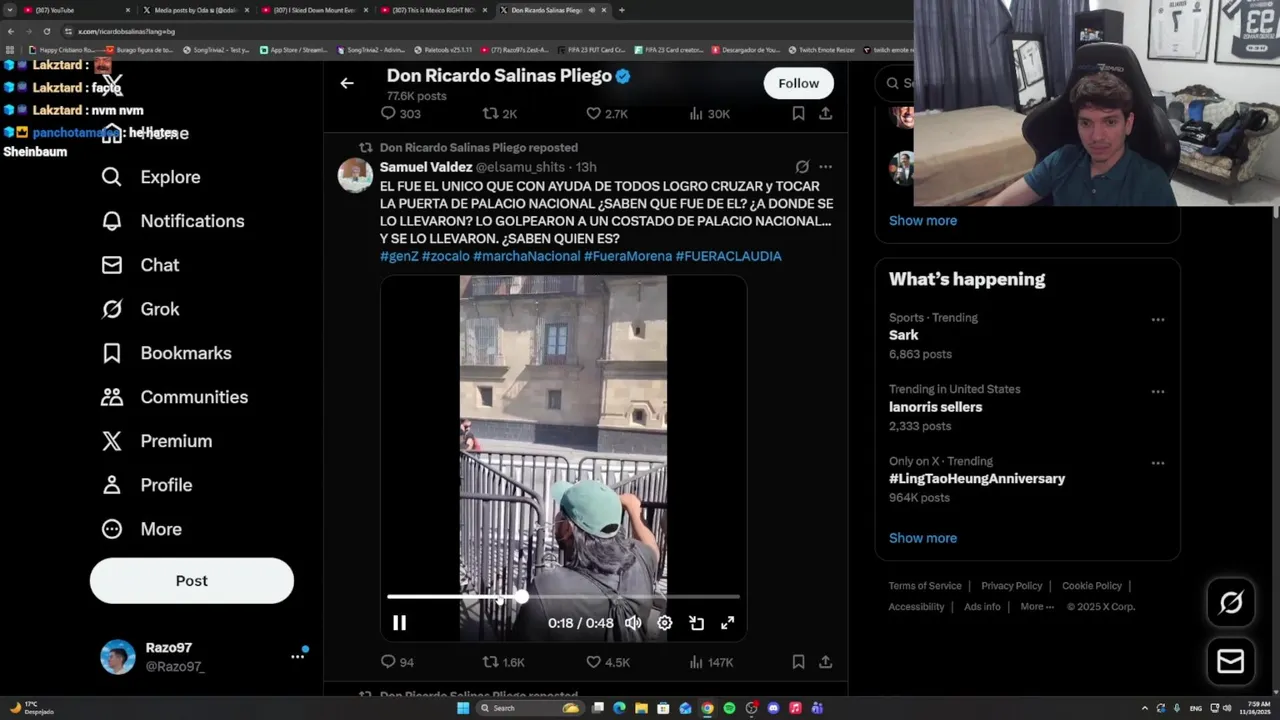Bookmark the Samuel Valdez post
The width and height of the screenshot is (1280, 720).
(x=798, y=662)
